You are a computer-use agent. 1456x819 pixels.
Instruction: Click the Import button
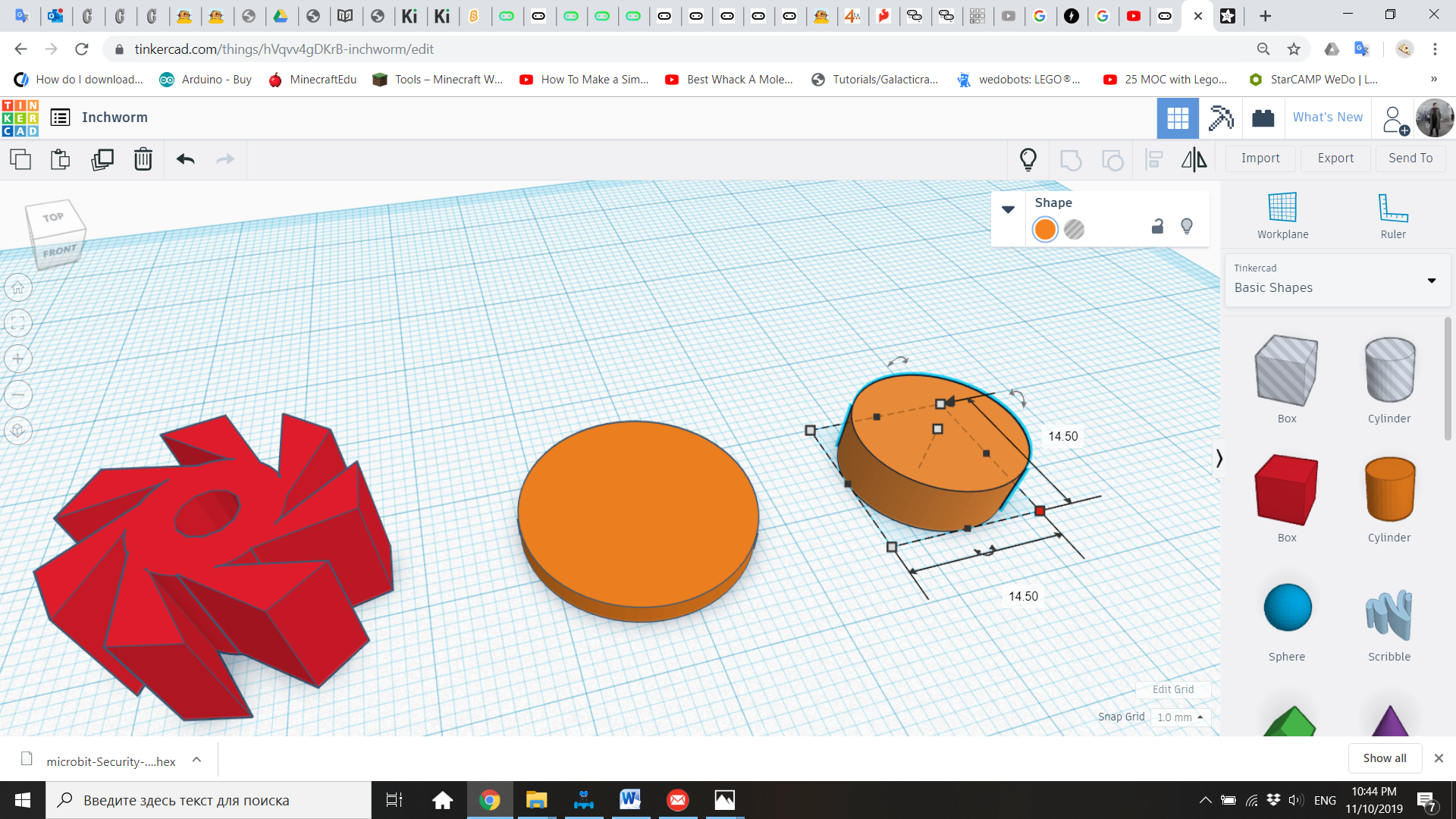[x=1260, y=158]
